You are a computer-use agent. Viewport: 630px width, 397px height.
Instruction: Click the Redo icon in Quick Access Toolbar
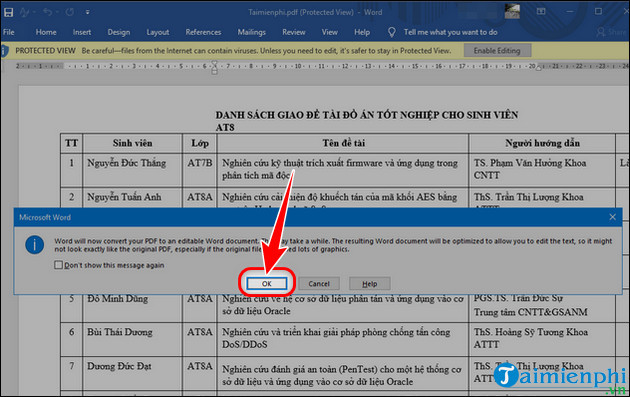(x=70, y=12)
